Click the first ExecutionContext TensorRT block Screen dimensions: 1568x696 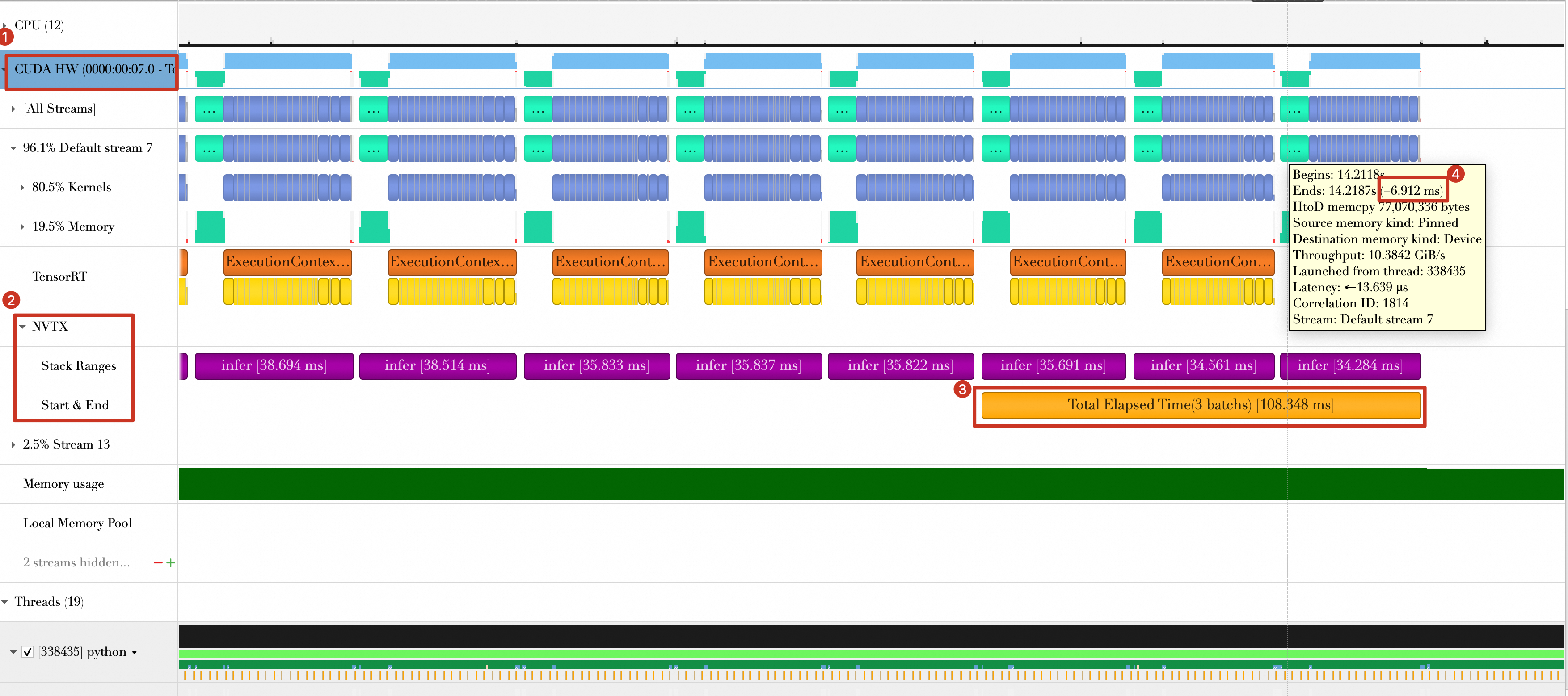coord(288,262)
